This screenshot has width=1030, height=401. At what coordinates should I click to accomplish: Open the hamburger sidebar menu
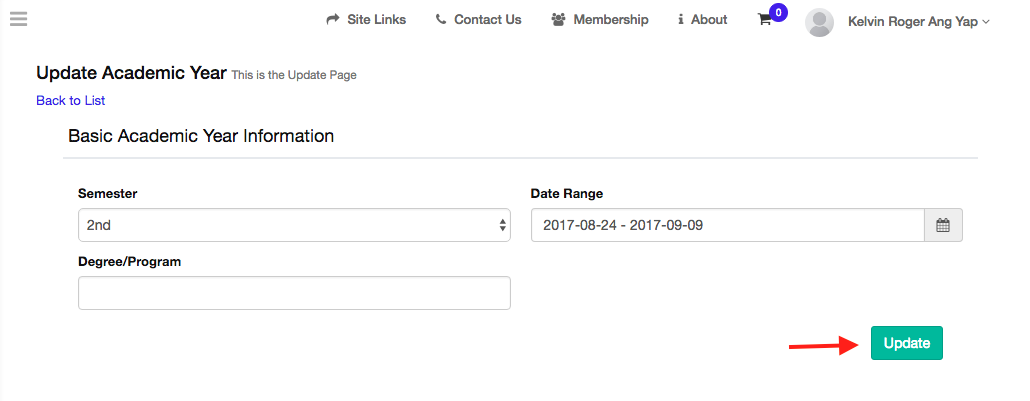click(18, 19)
